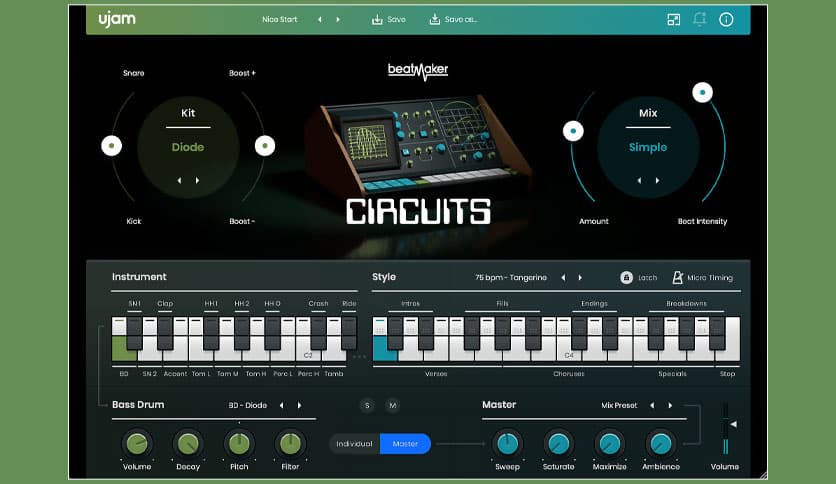Click the Specials label below Style keys

[672, 374]
